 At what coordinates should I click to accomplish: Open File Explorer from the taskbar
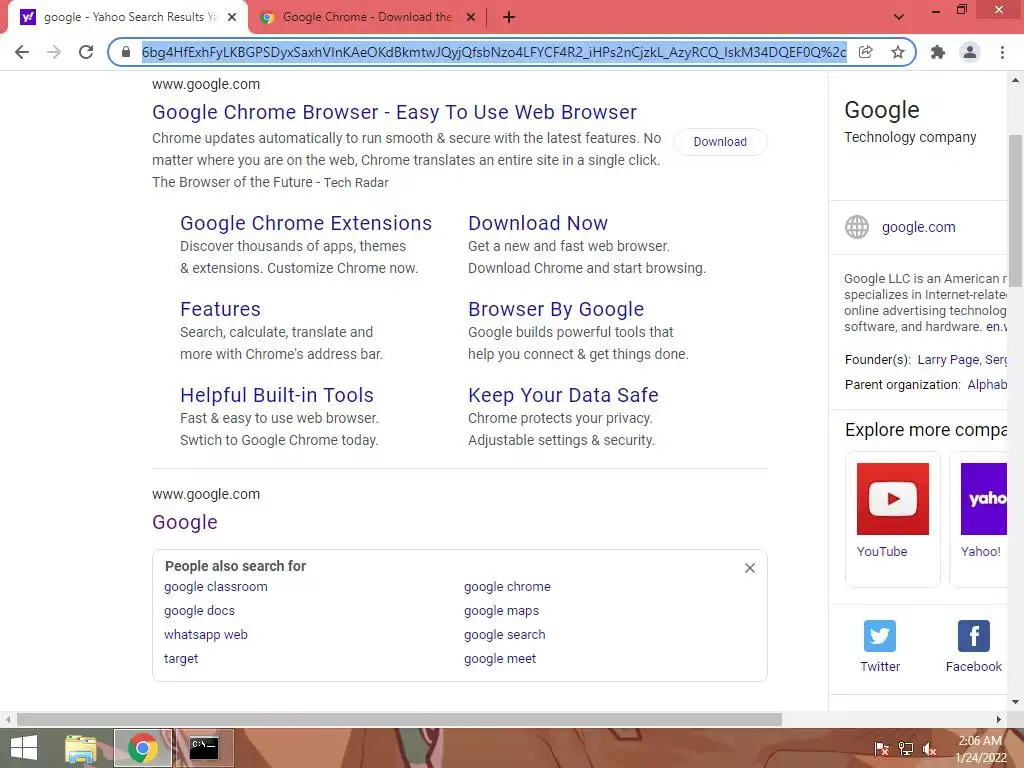pos(80,748)
